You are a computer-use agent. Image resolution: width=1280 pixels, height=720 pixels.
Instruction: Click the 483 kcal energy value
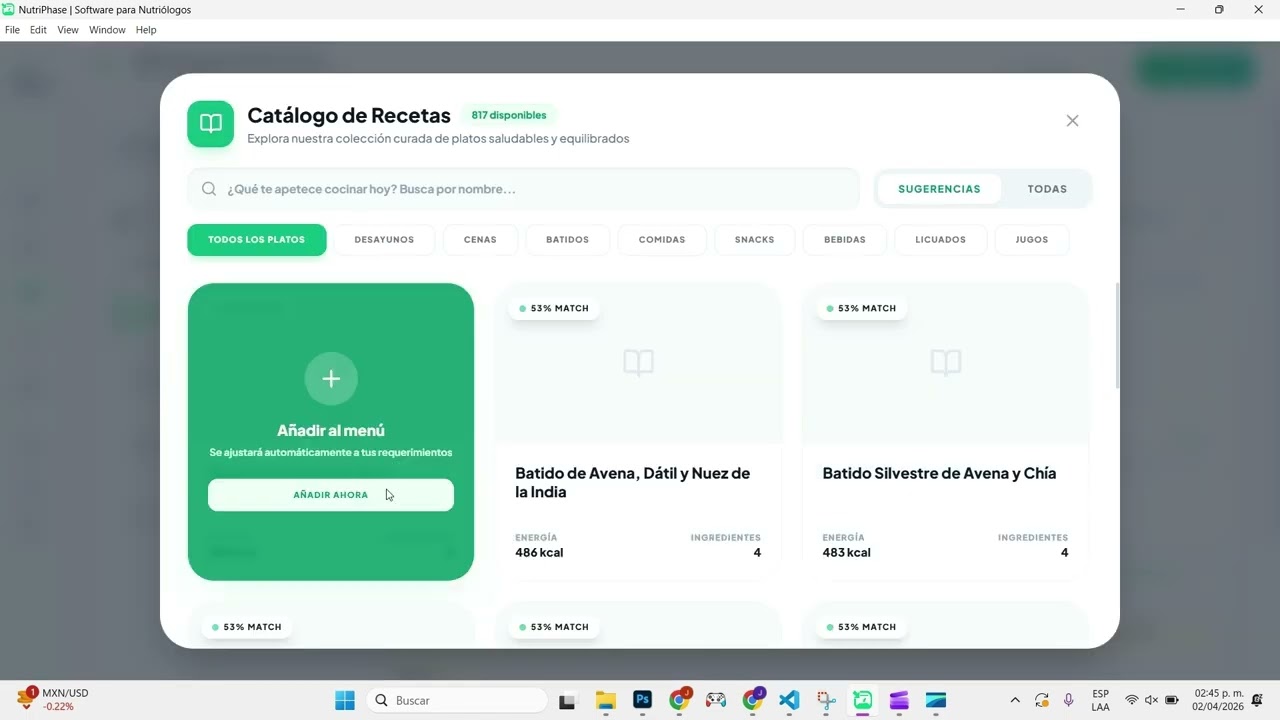point(846,553)
